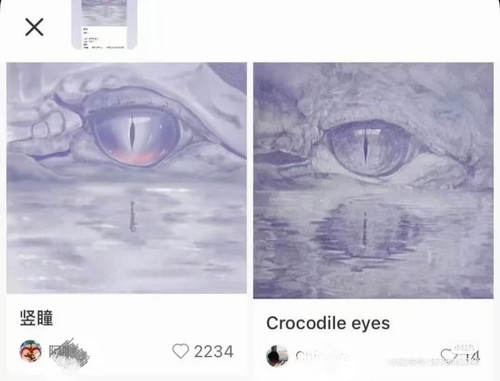Like the 竖瞳 post with heart icon
Image resolution: width=500 pixels, height=381 pixels.
(x=180, y=351)
